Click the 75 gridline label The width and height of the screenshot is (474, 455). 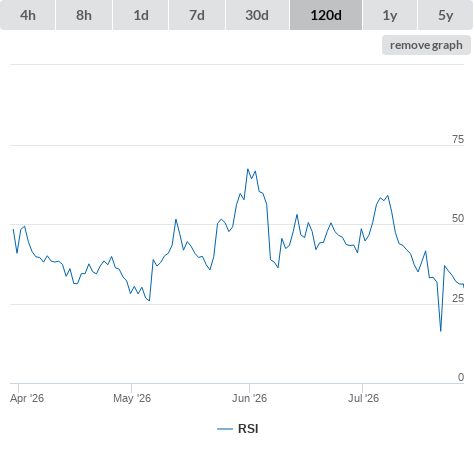click(458, 139)
